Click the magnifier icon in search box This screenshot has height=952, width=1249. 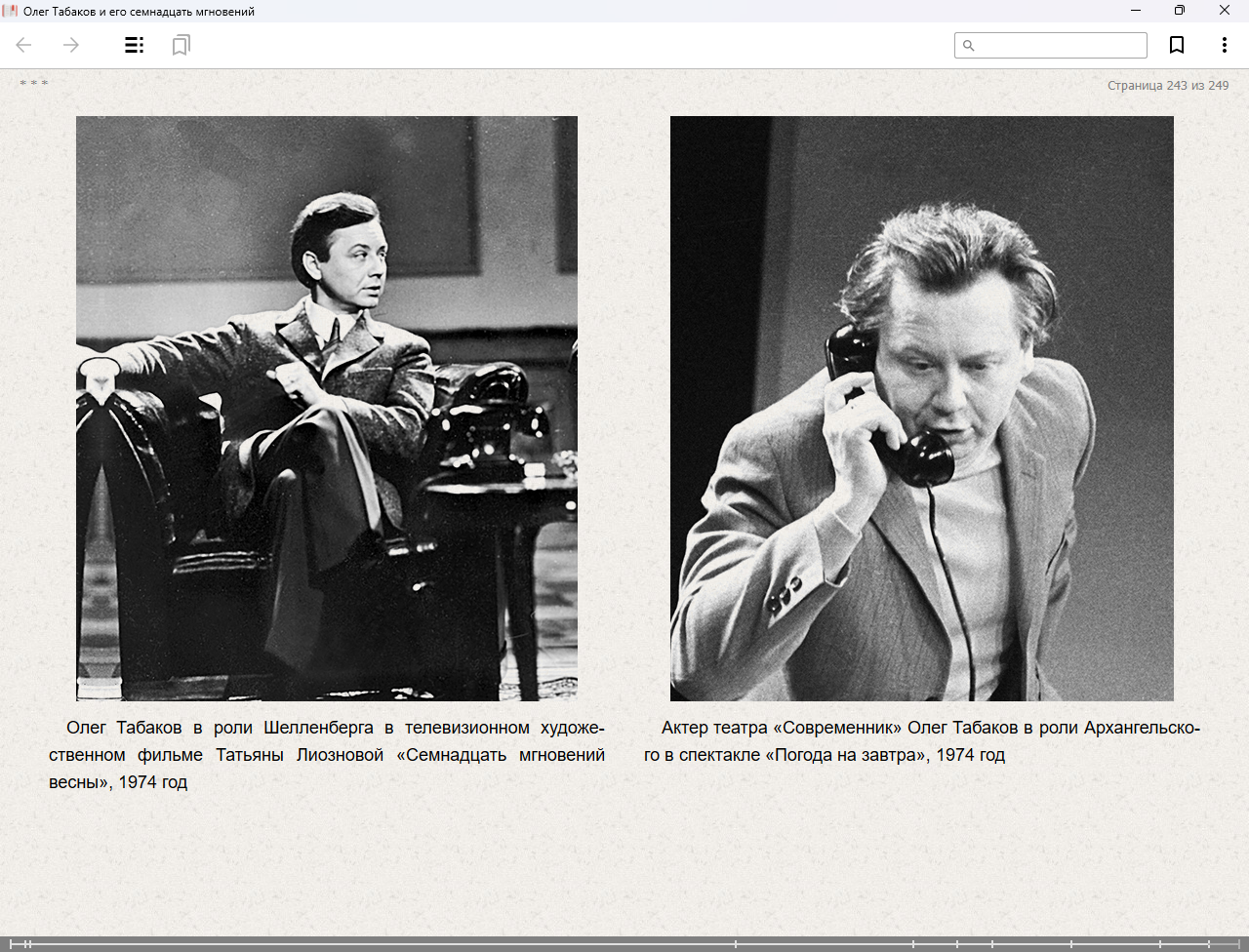click(969, 46)
